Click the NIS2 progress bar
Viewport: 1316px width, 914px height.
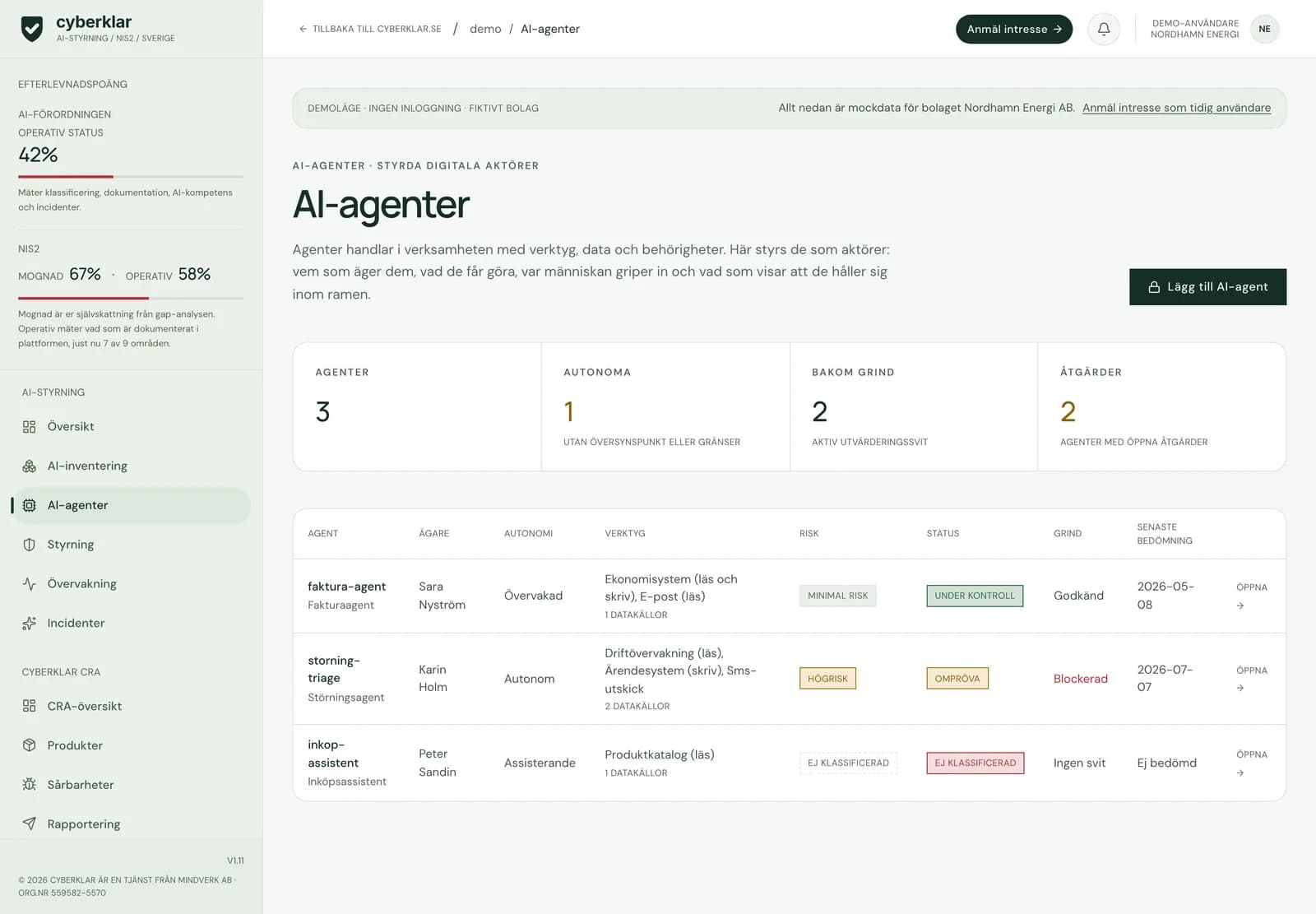click(131, 298)
